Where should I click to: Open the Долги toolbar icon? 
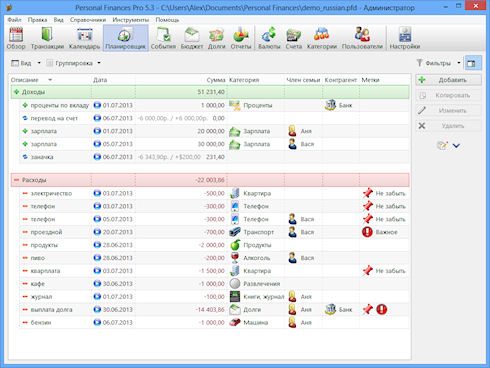point(216,38)
